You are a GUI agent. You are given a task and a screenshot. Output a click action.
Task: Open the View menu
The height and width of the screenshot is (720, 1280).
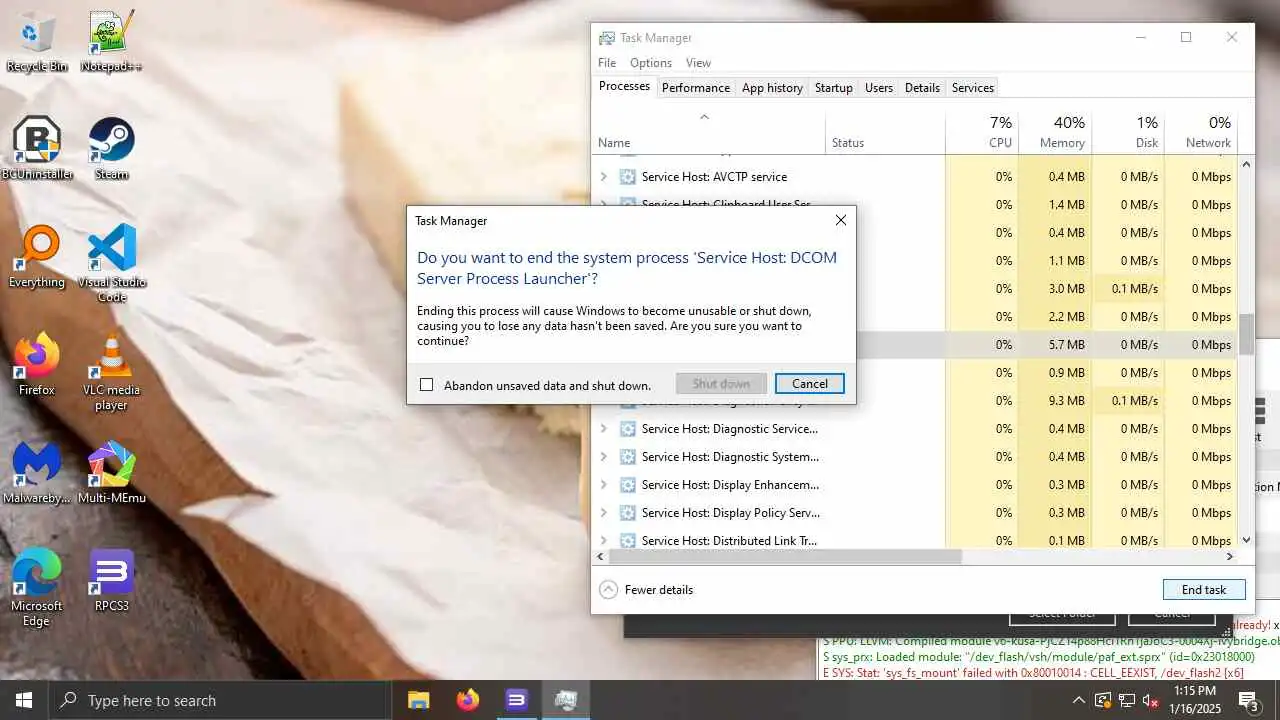pyautogui.click(x=698, y=63)
